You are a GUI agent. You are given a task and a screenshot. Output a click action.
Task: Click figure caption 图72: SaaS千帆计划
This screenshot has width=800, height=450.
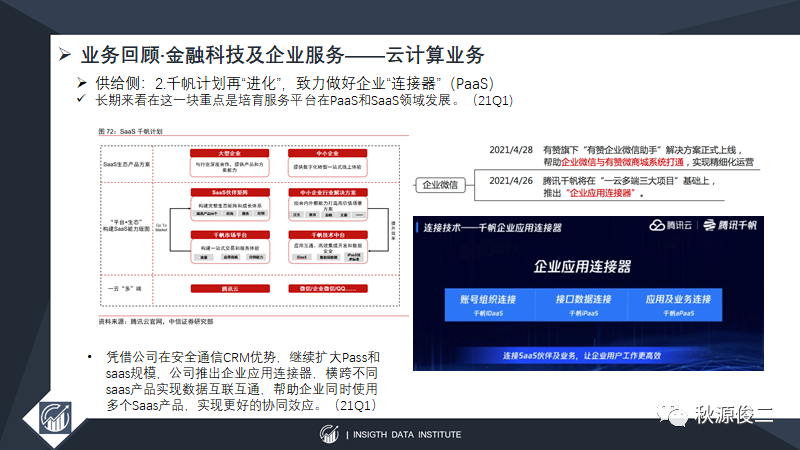pos(130,131)
